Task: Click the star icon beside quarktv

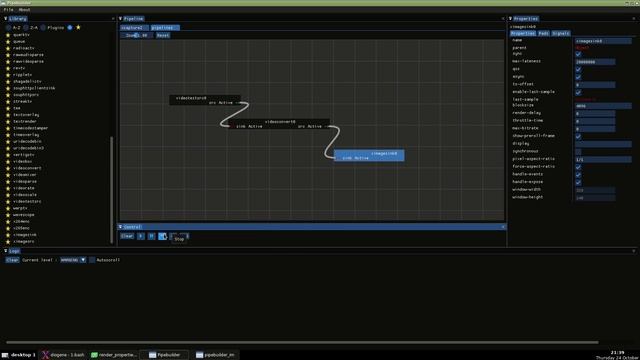Action: click(x=8, y=35)
